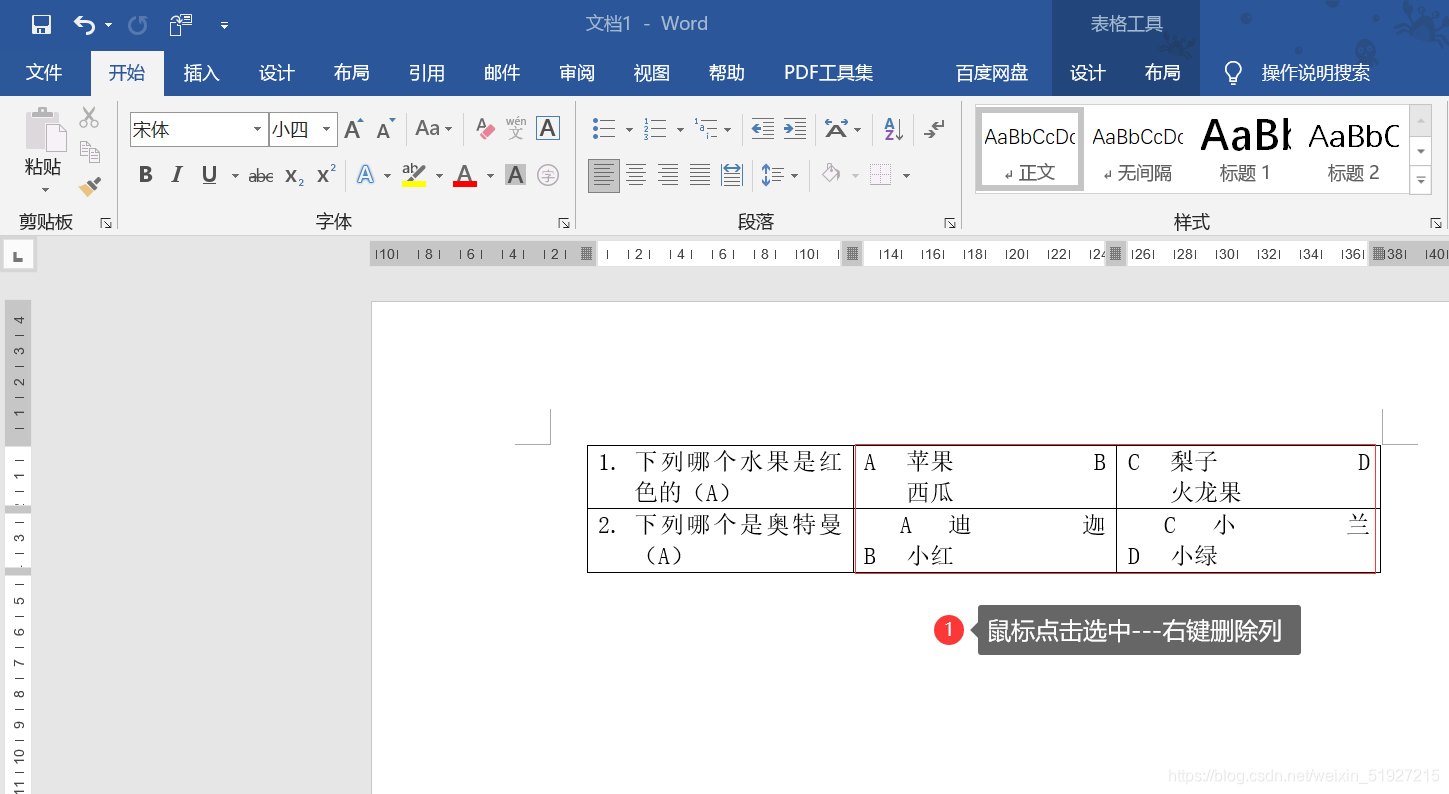Select the Format Painter brush
The width and height of the screenshot is (1449, 794).
click(x=89, y=186)
